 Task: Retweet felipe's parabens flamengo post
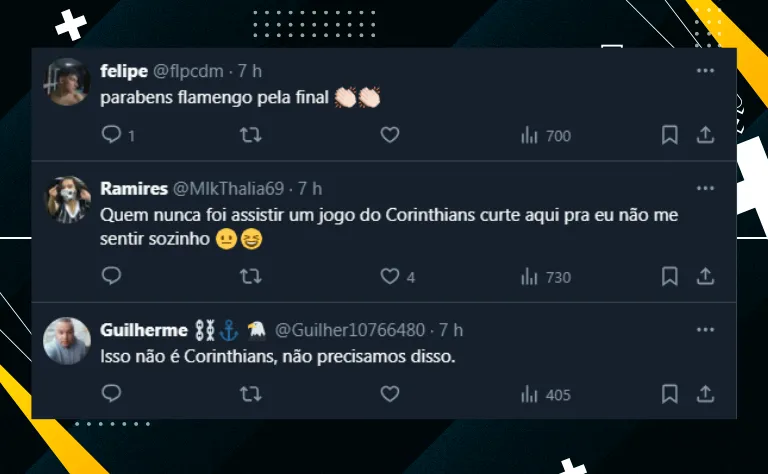click(250, 135)
